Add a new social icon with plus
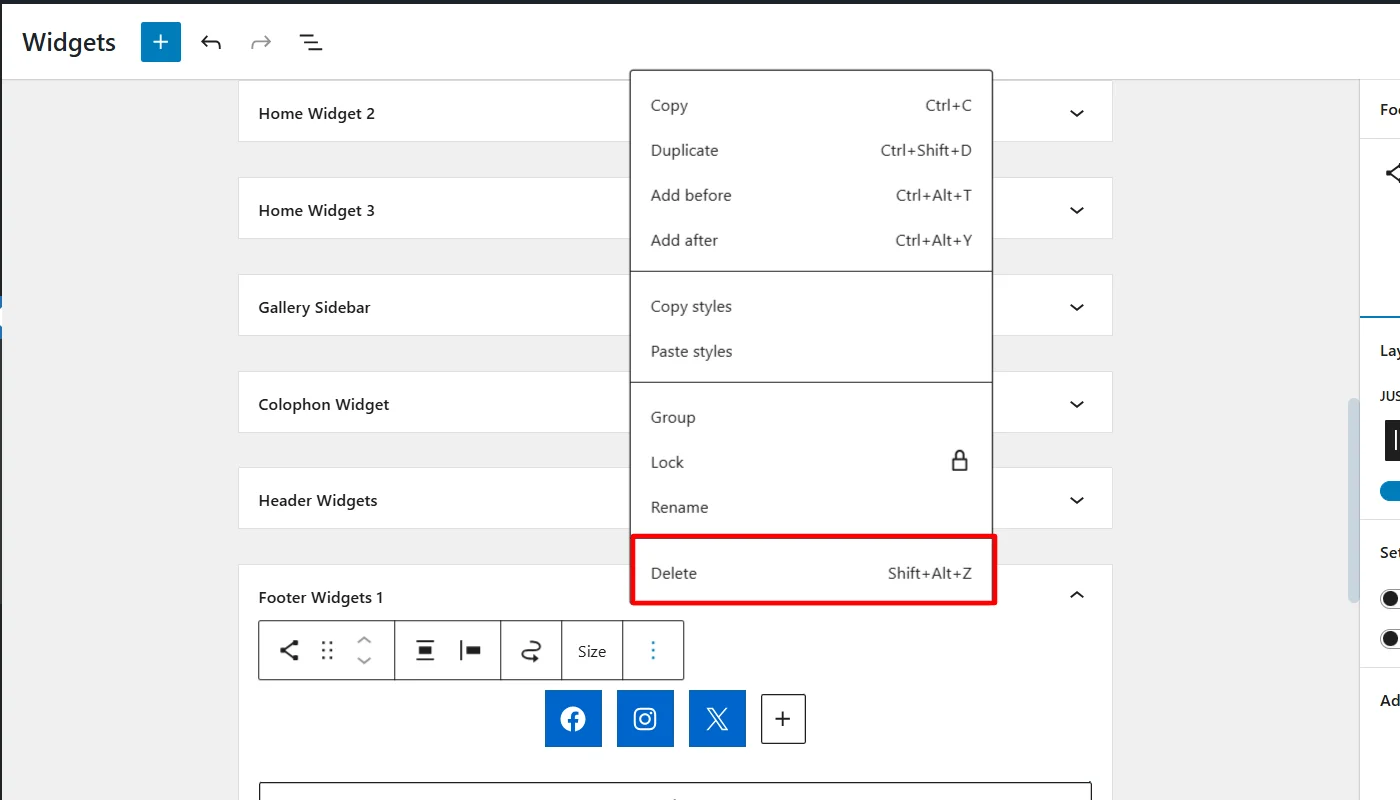The width and height of the screenshot is (1400, 800). [783, 719]
